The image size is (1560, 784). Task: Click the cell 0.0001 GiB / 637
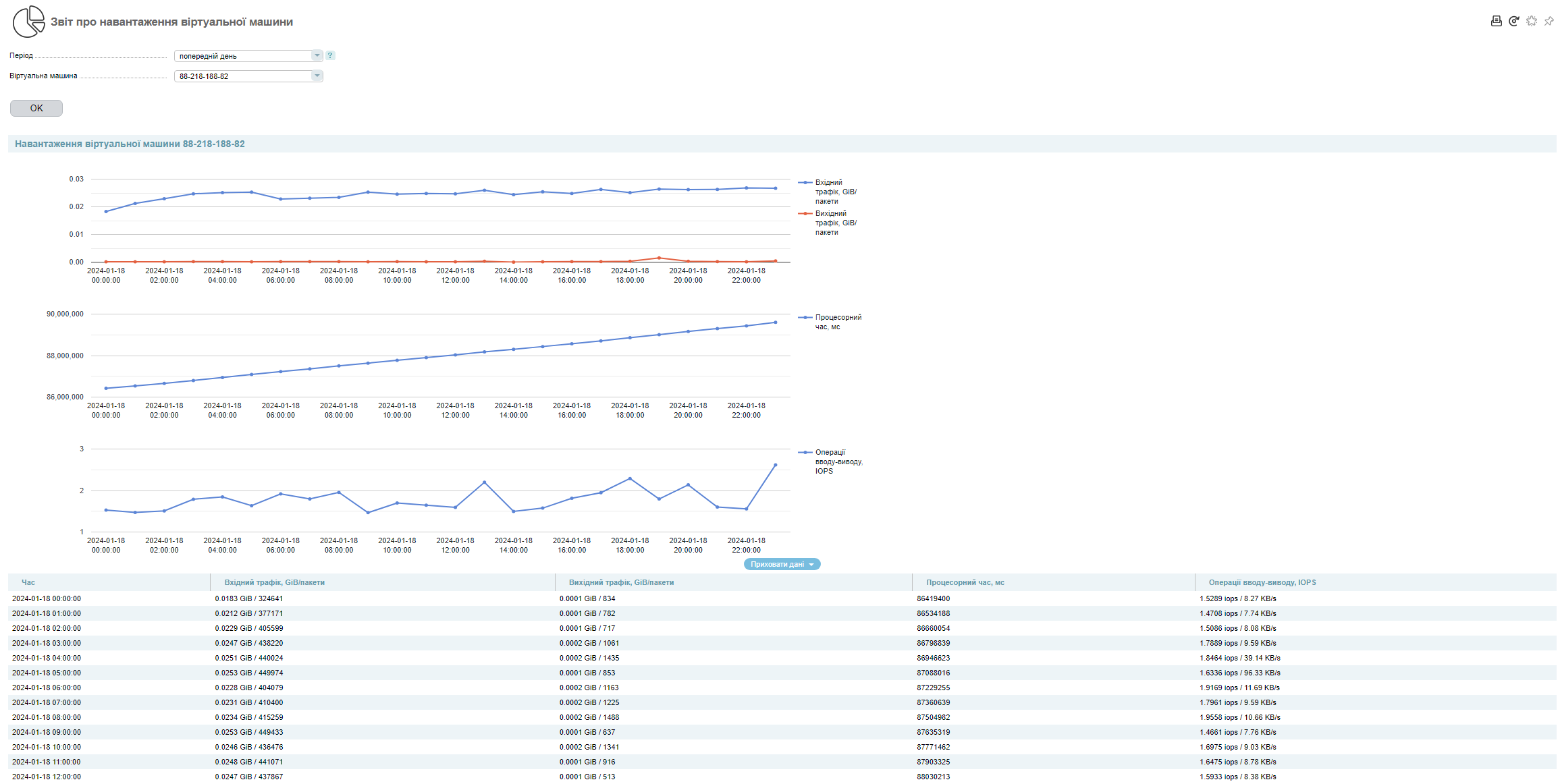point(587,732)
